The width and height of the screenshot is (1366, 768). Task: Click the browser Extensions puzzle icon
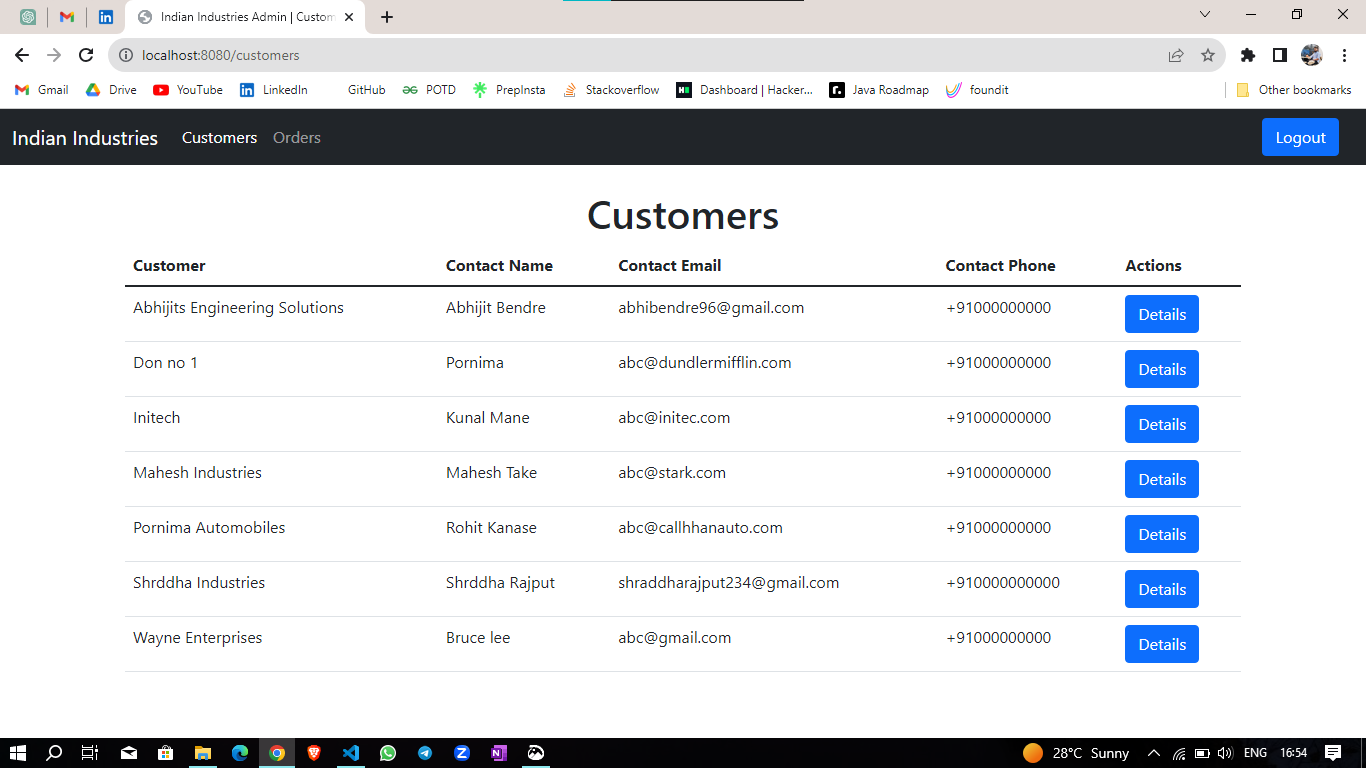[1248, 57]
